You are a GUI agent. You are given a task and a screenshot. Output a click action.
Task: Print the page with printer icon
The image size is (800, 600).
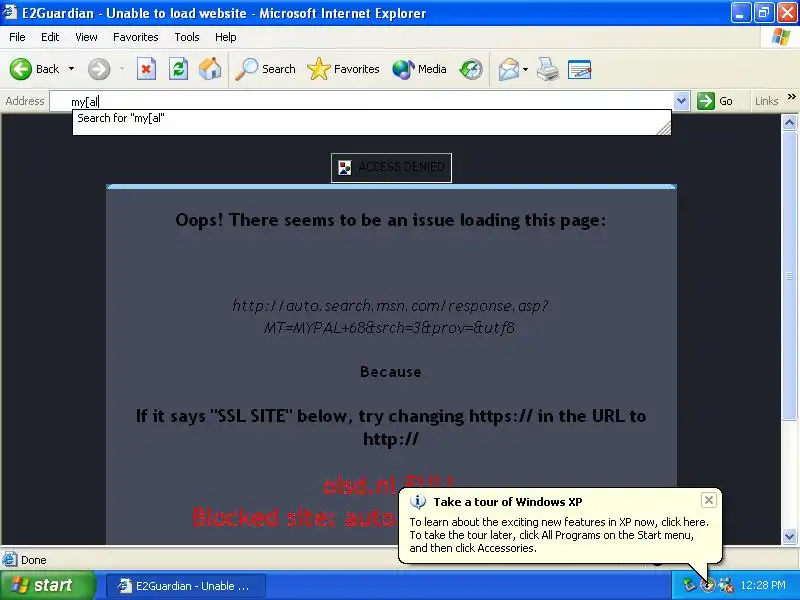coord(547,69)
